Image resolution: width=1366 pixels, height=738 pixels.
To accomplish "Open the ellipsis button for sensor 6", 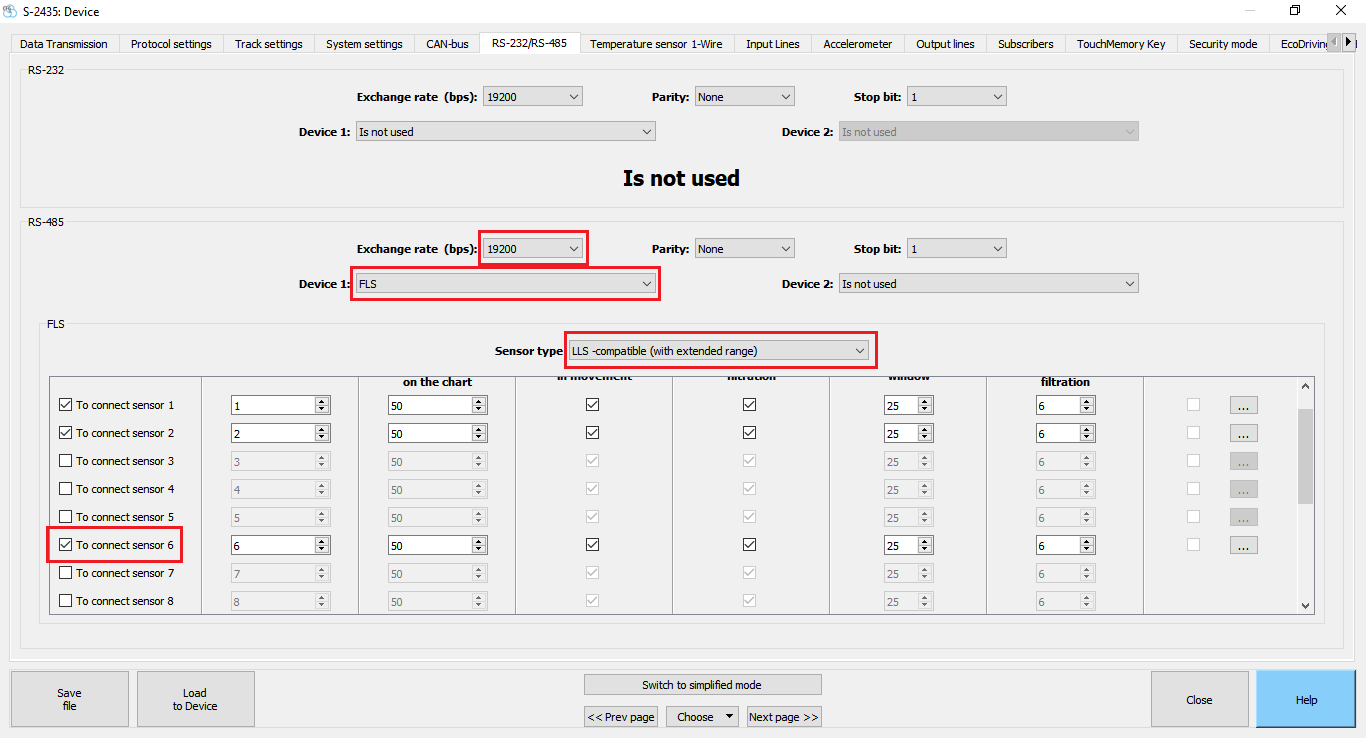I will (x=1243, y=545).
